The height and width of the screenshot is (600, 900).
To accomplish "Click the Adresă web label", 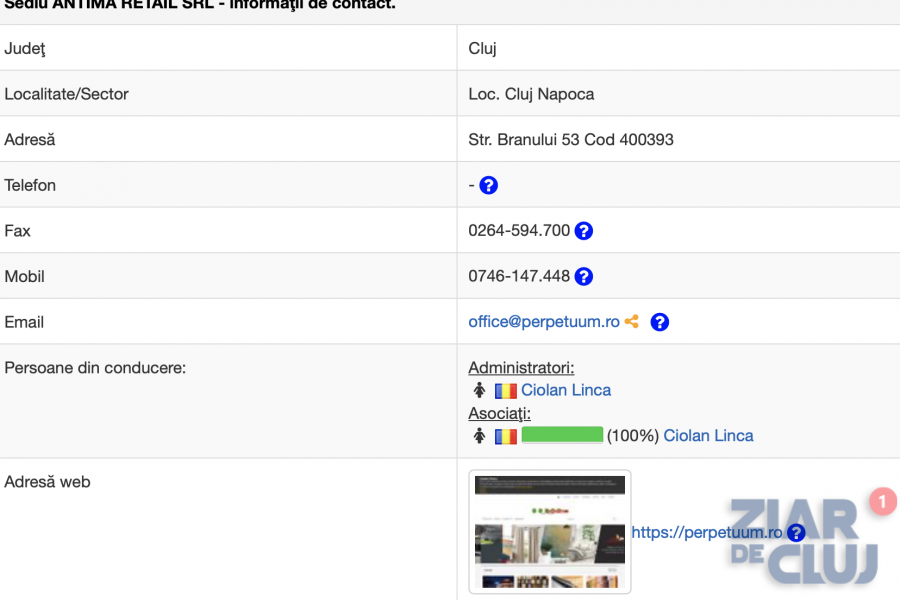I will pyautogui.click(x=47, y=482).
